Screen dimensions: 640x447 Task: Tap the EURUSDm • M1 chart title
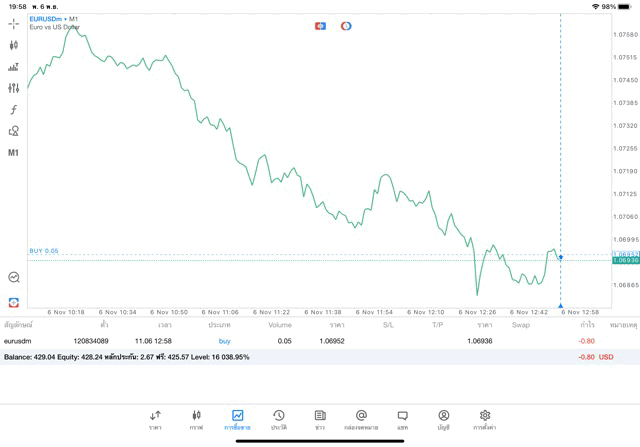(54, 19)
